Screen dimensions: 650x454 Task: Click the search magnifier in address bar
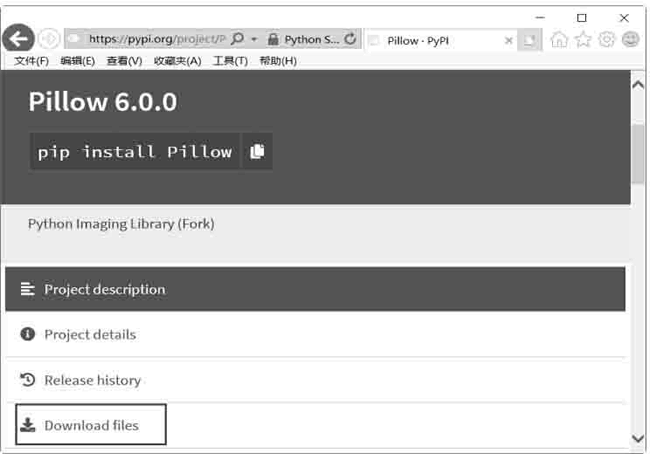click(238, 39)
